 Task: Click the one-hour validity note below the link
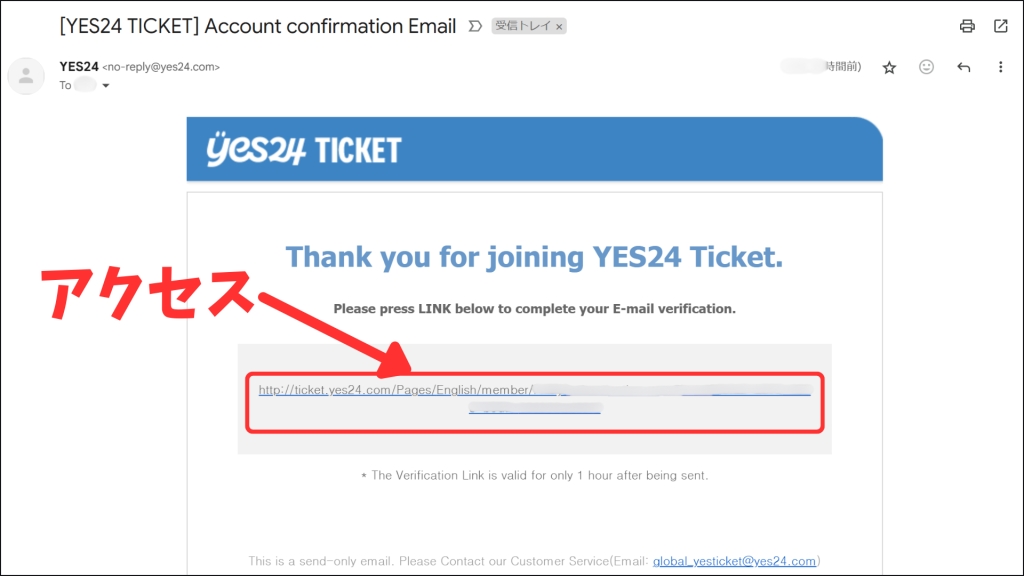[534, 475]
